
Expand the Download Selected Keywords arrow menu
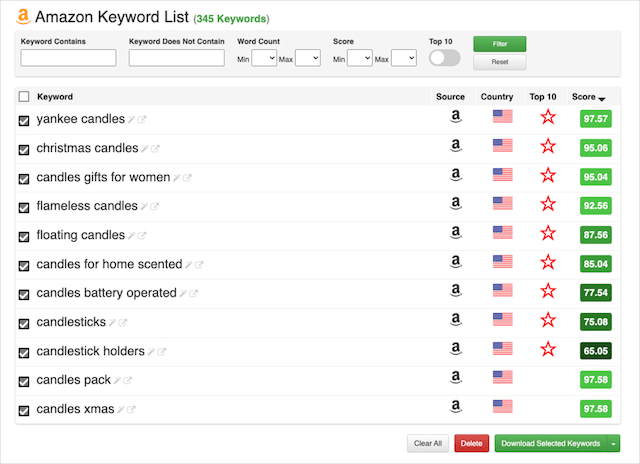coord(613,443)
